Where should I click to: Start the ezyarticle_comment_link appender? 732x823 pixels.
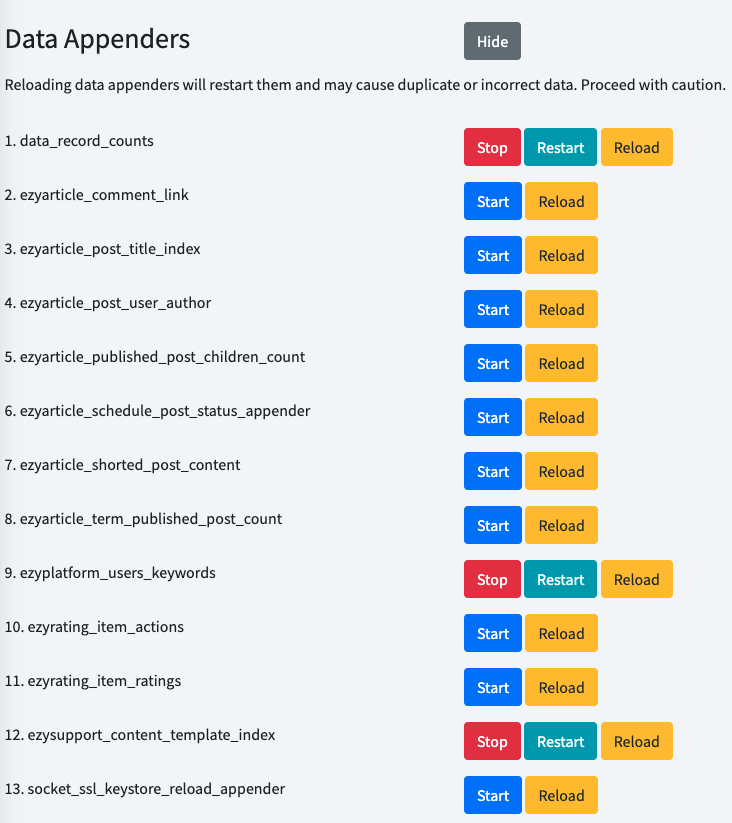(493, 201)
